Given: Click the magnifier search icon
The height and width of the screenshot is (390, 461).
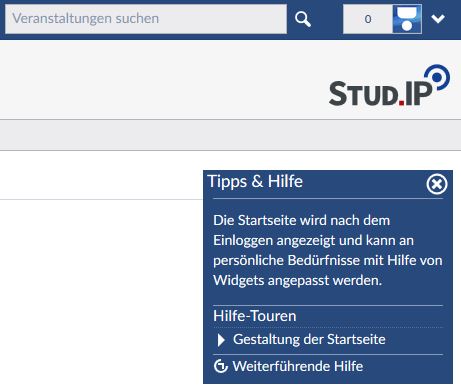Looking at the screenshot, I should 303,19.
